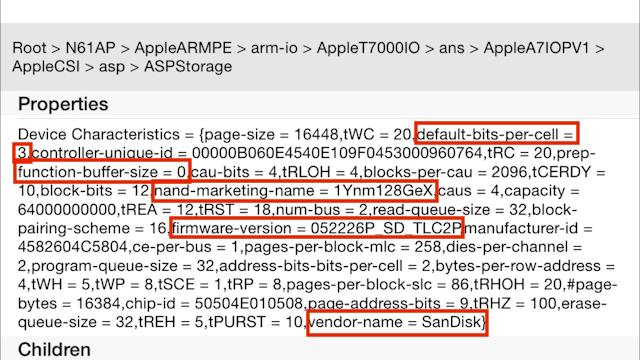
Task: Click the controller-unique-id value
Action: pyautogui.click(x=337, y=153)
